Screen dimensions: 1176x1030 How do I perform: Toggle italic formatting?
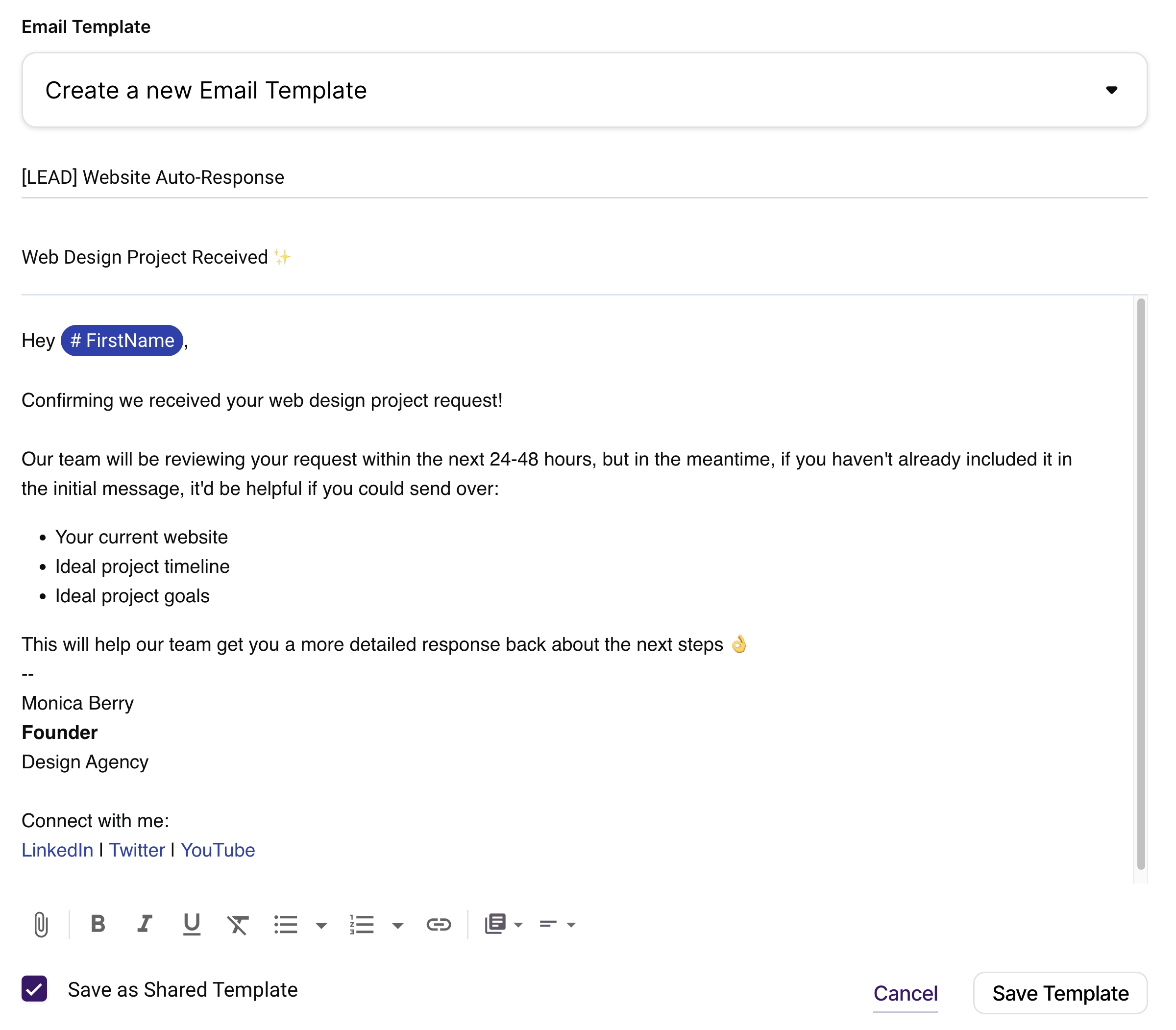point(144,924)
